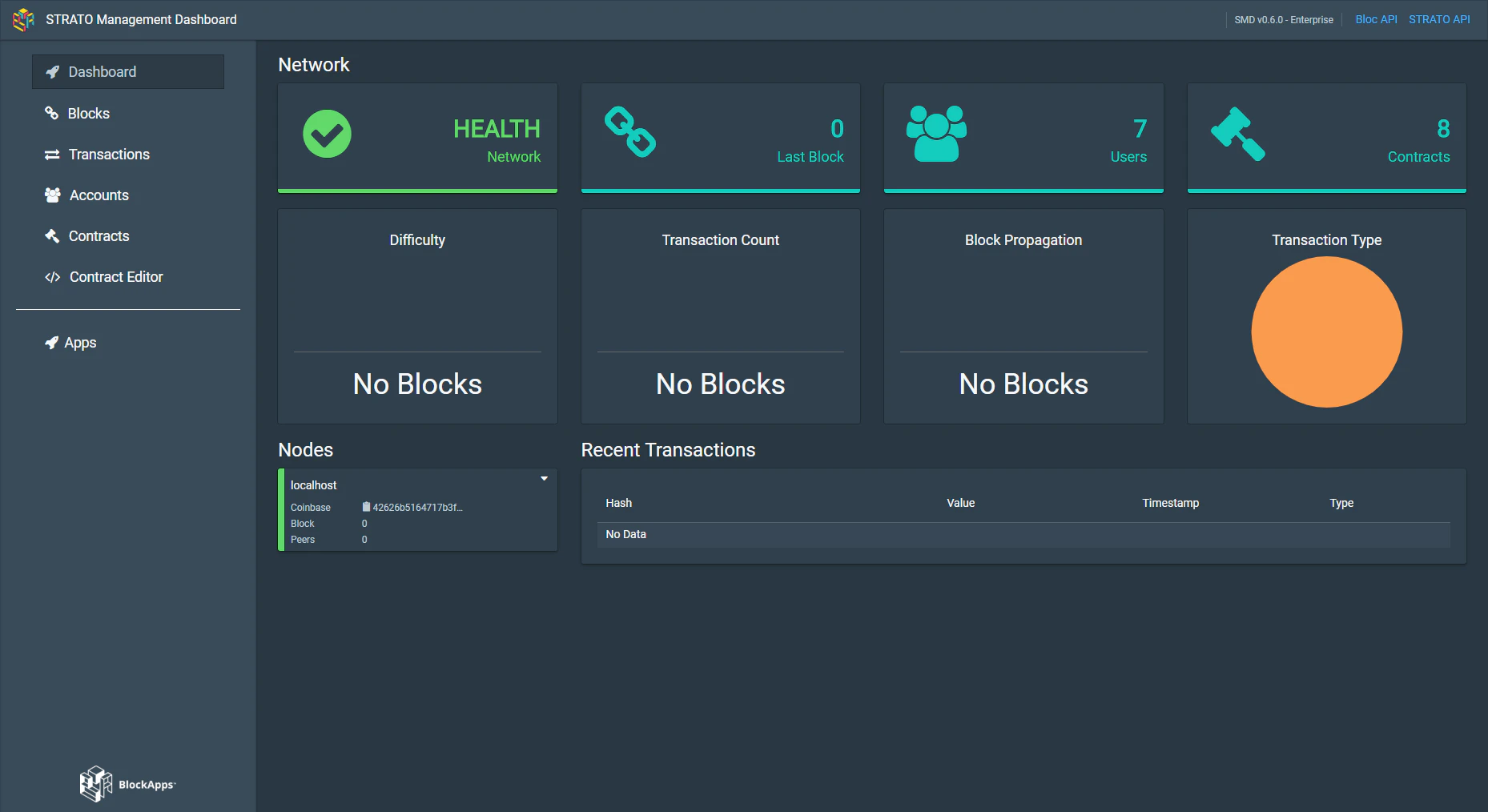Click the Apps rocket icon

click(x=51, y=343)
